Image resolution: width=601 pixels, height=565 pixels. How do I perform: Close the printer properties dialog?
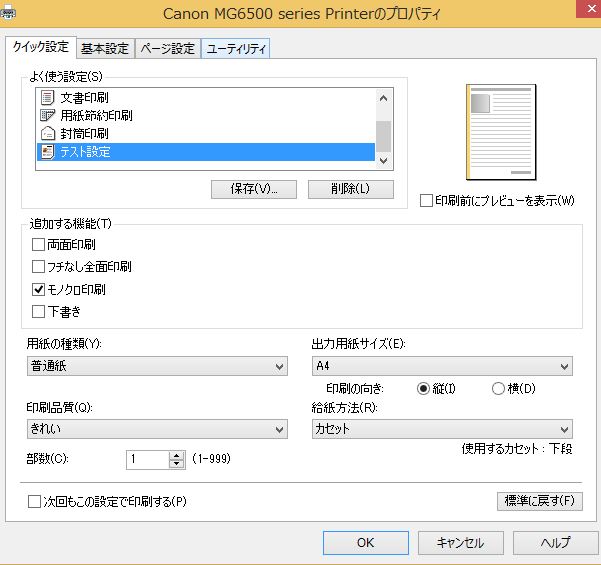tap(589, 9)
